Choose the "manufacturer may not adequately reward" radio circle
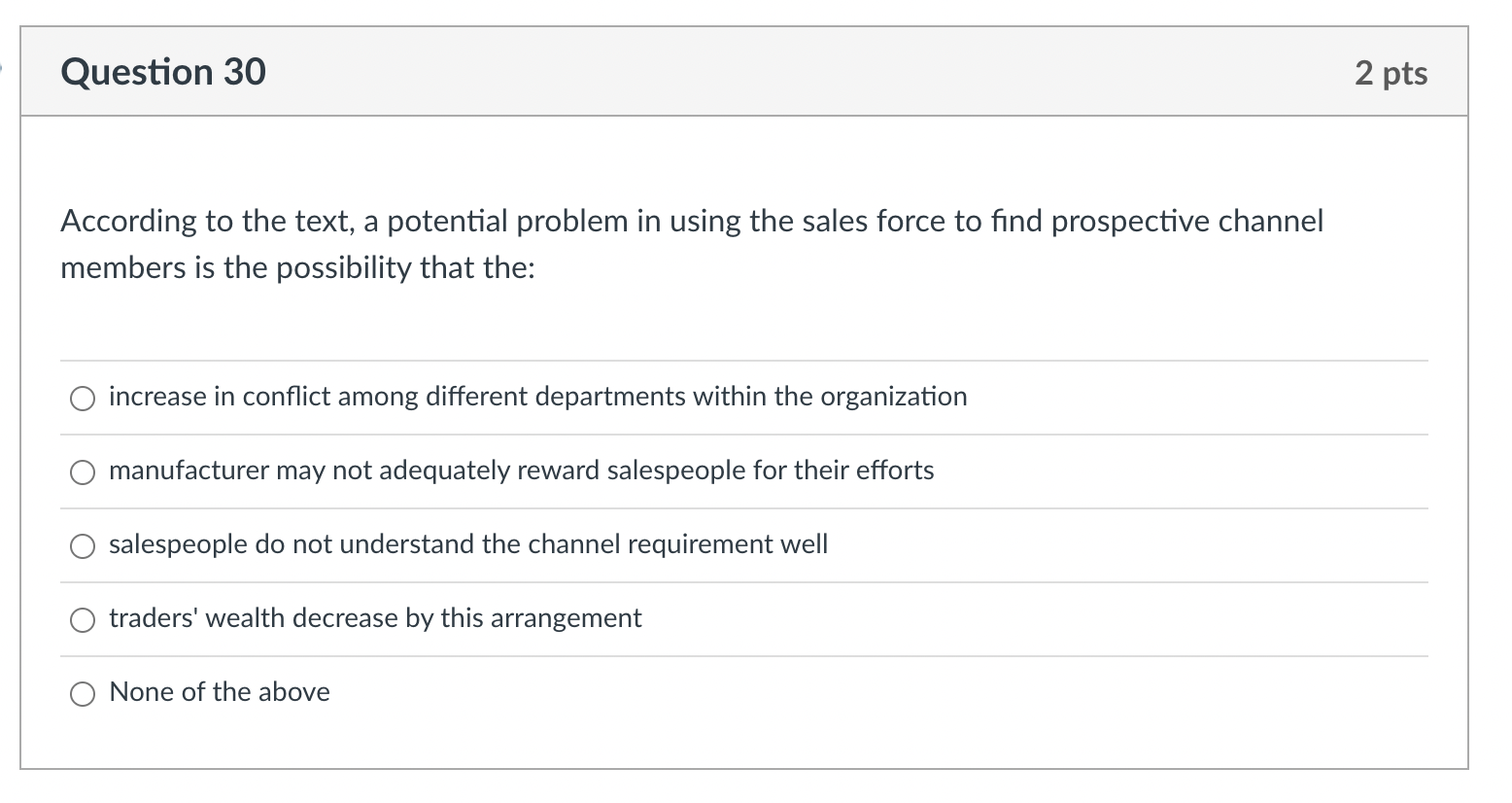This screenshot has width=1512, height=803. click(x=83, y=471)
